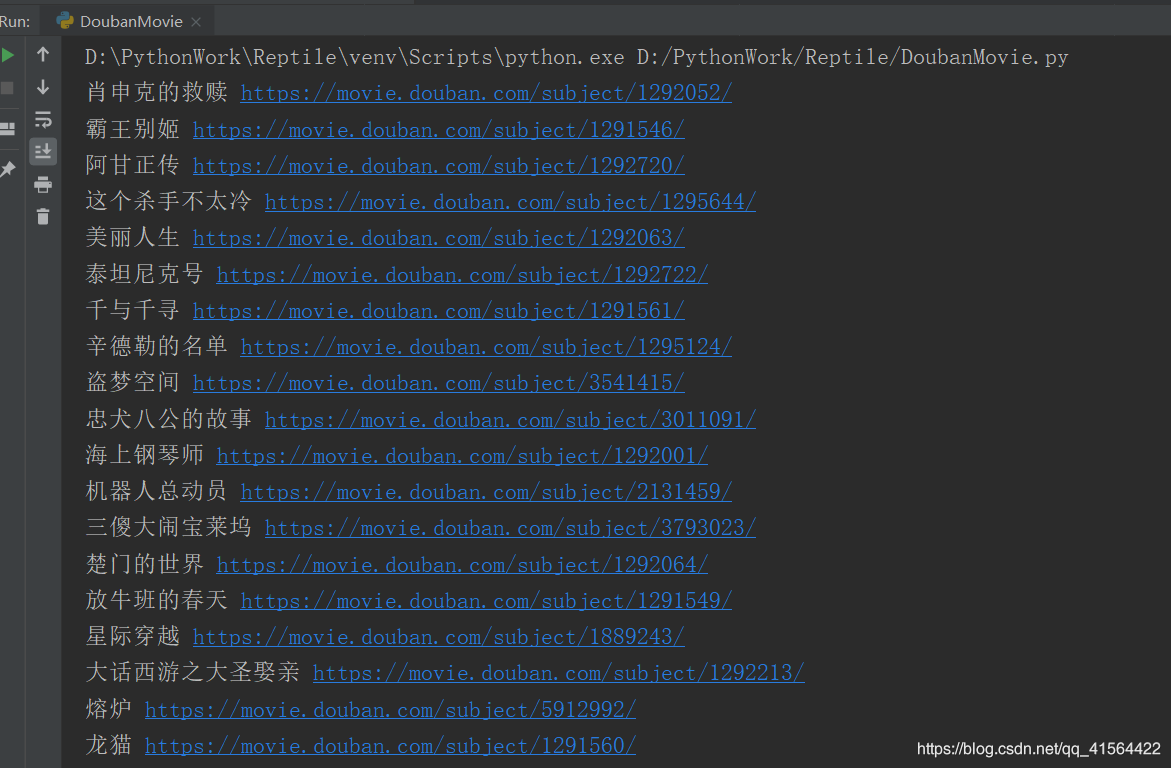Open link for 龙猫 subject/1291560
1171x768 pixels.
(391, 746)
